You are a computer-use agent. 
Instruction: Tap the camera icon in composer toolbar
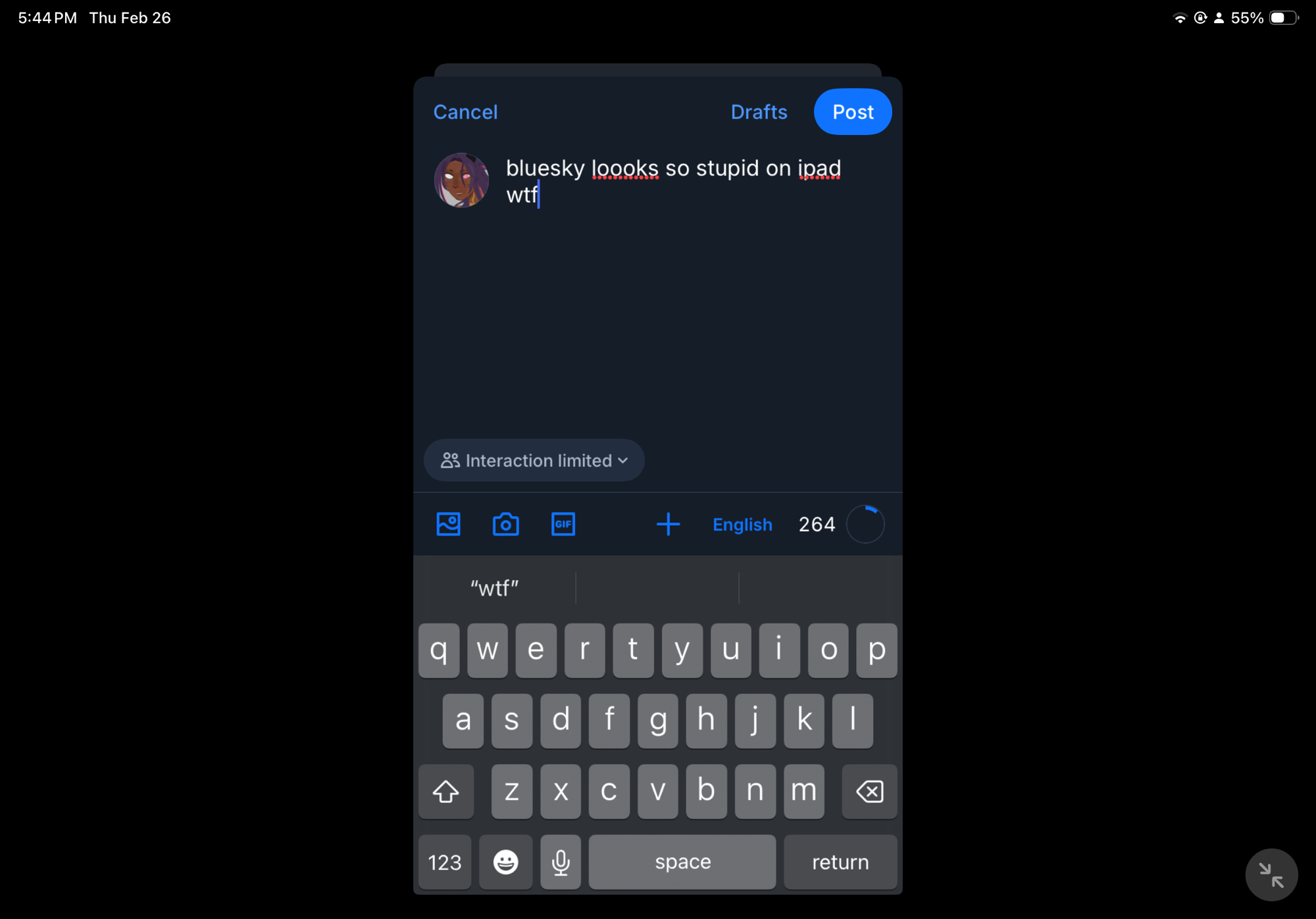505,525
